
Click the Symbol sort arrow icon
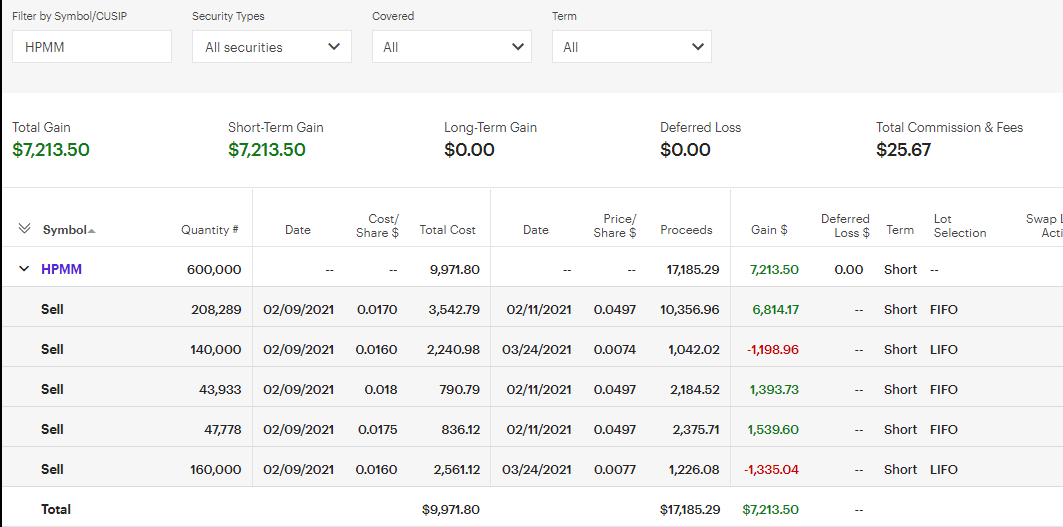pyautogui.click(x=92, y=231)
